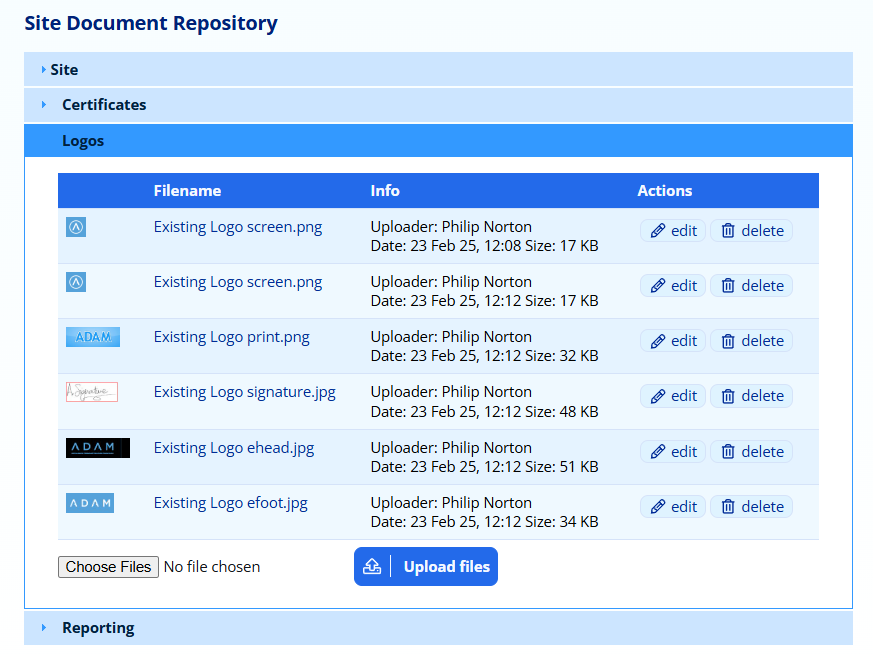The width and height of the screenshot is (873, 655).
Task: Click the signature image thumbnail
Action: click(x=92, y=392)
